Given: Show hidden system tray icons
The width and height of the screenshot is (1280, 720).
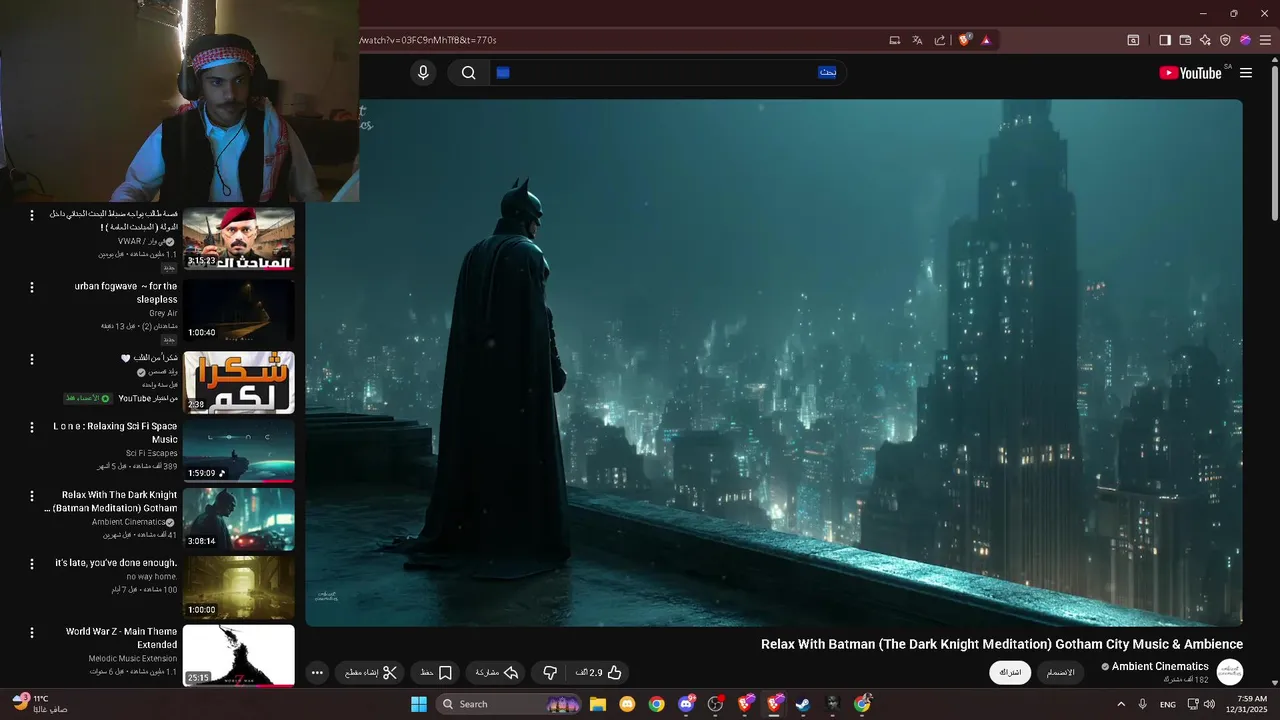Looking at the screenshot, I should [x=1121, y=704].
